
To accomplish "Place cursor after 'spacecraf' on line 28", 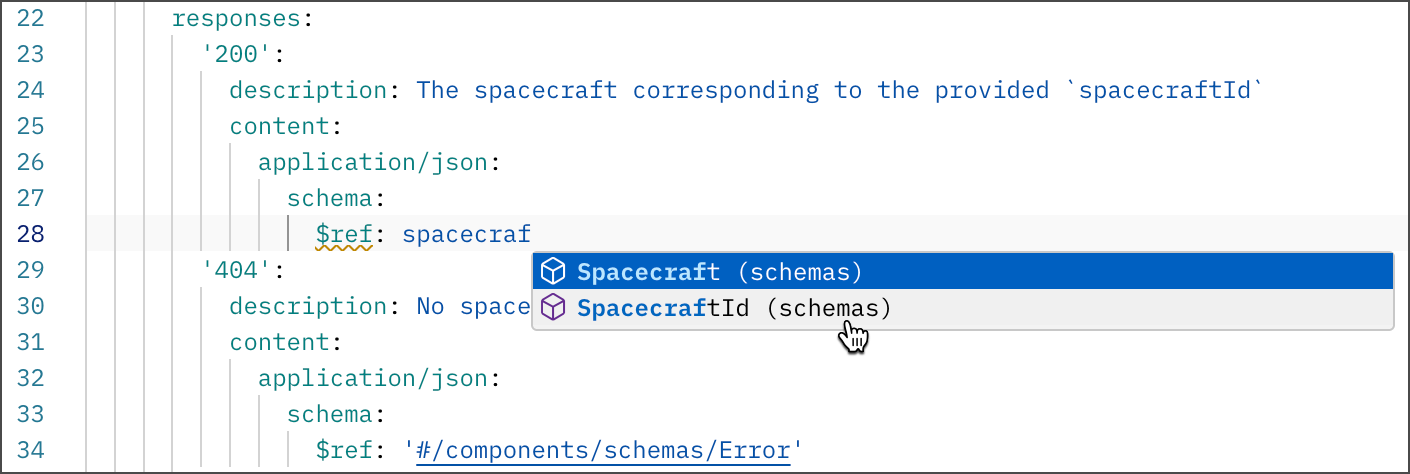I will 532,235.
